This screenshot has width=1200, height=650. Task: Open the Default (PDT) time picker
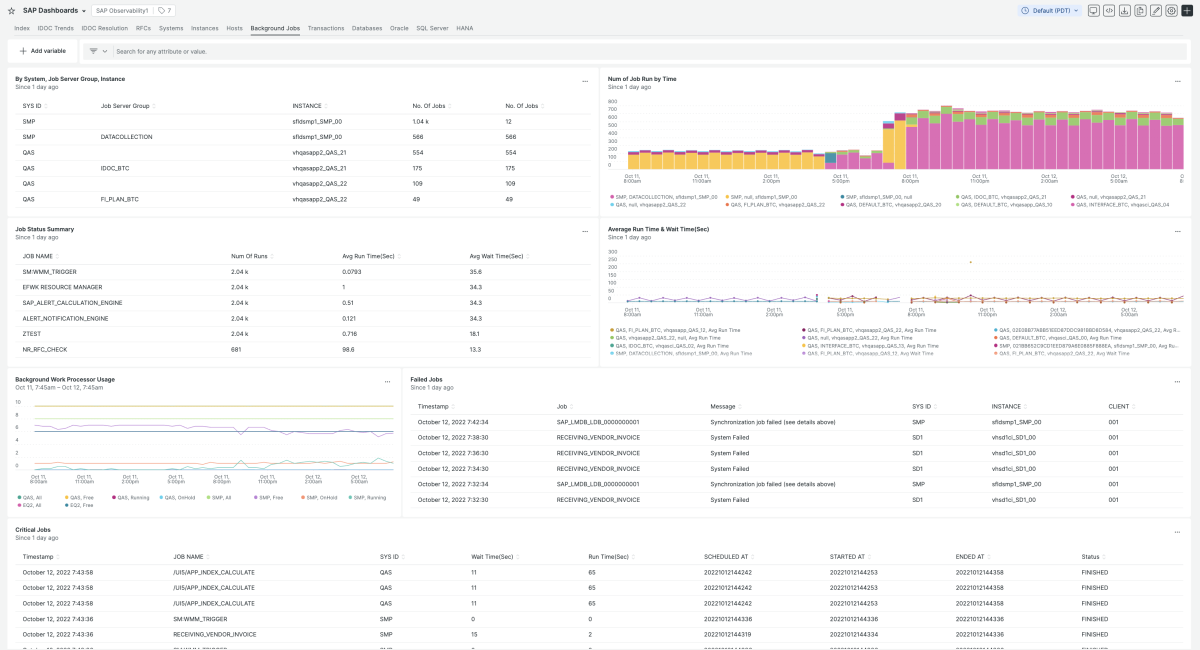1050,10
